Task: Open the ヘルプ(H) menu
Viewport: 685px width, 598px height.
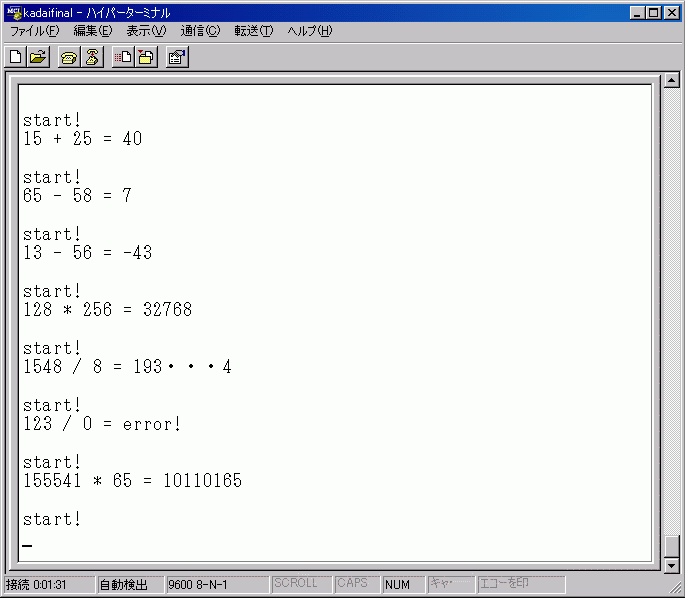Action: [310, 31]
